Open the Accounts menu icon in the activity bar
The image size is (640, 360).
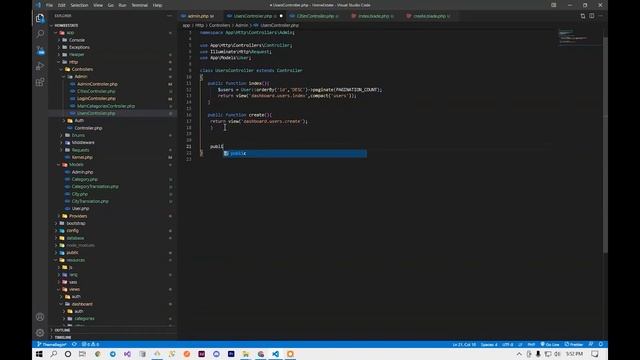tap(40, 317)
